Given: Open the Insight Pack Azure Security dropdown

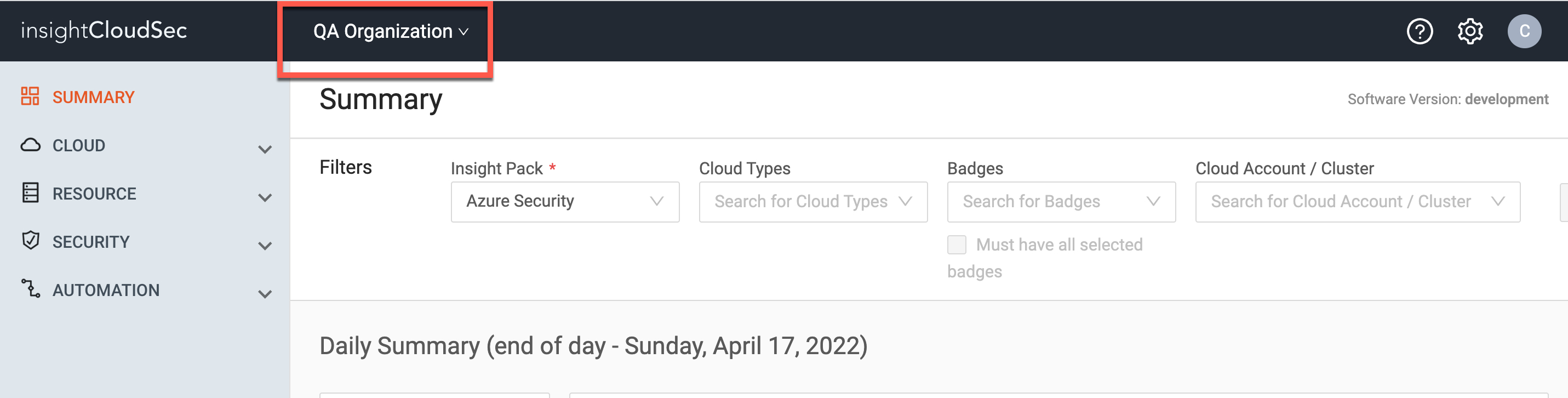Looking at the screenshot, I should pyautogui.click(x=564, y=202).
